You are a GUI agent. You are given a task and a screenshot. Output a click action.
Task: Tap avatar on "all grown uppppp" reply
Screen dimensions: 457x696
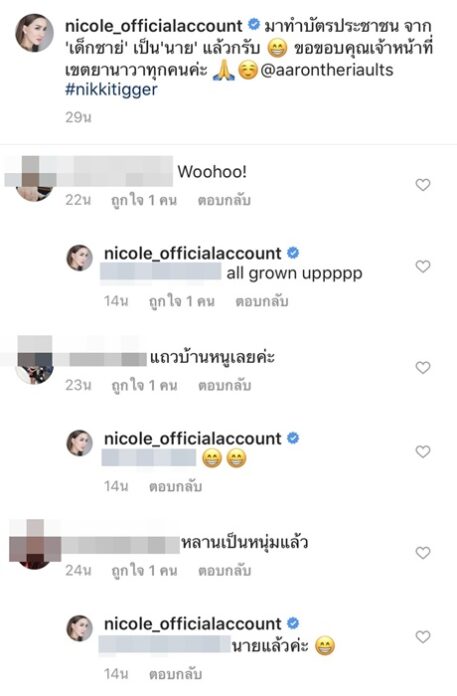pyautogui.click(x=79, y=258)
